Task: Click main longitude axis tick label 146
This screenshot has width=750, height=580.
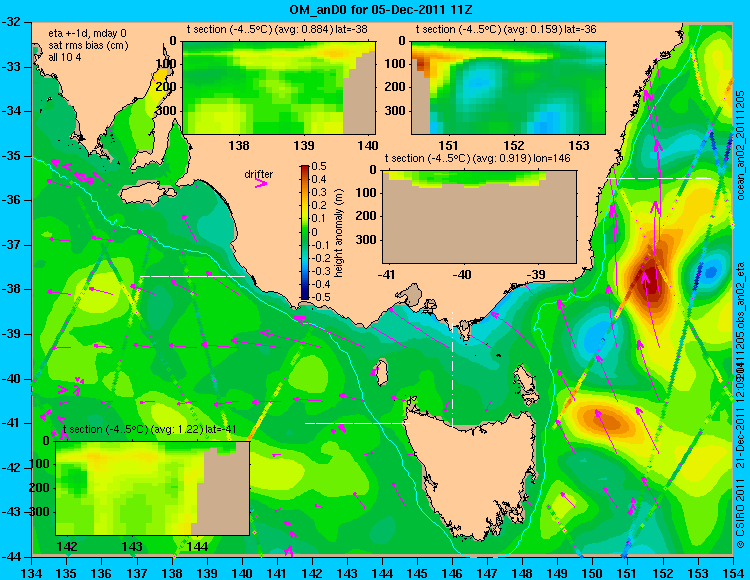Action: pyautogui.click(x=452, y=573)
